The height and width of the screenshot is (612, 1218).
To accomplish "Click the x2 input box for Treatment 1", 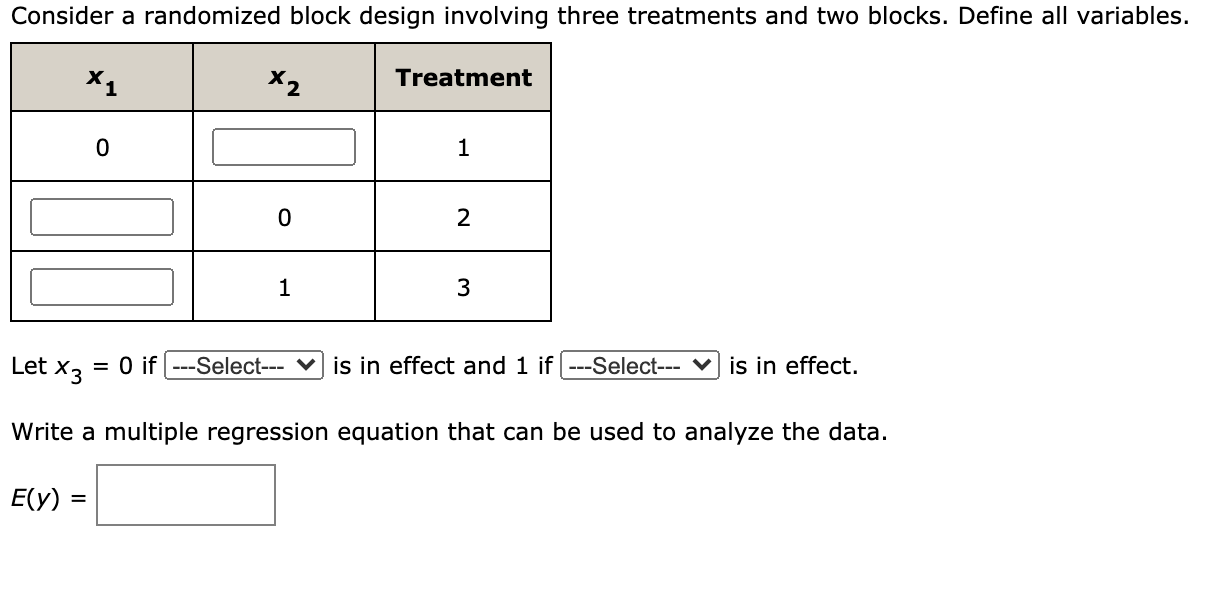I will click(283, 146).
